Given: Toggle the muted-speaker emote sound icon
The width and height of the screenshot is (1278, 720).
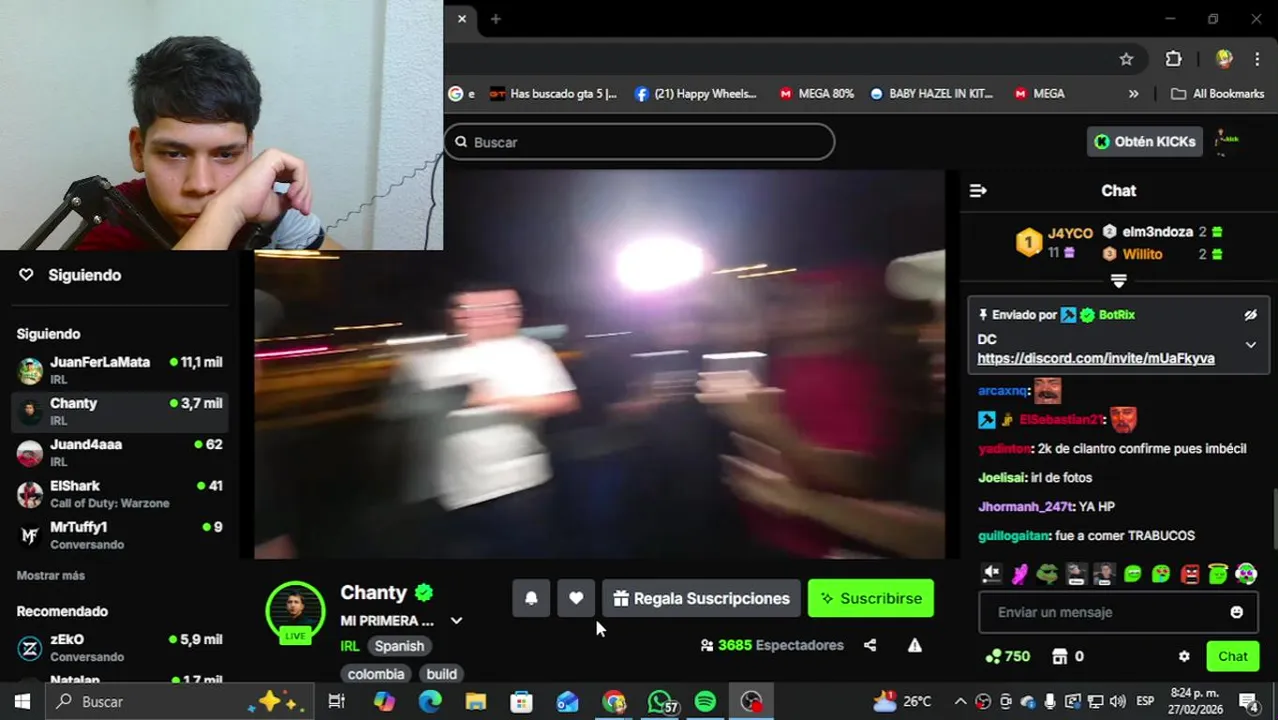Looking at the screenshot, I should [991, 573].
